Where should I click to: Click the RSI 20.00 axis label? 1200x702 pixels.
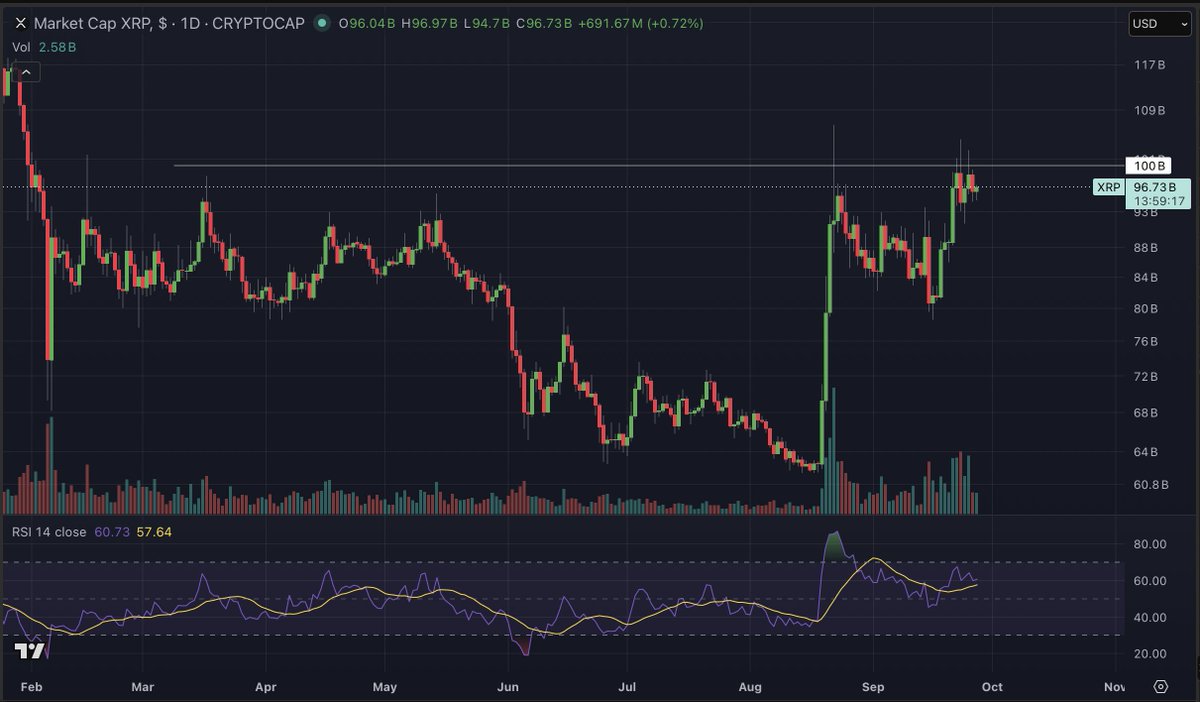1149,653
